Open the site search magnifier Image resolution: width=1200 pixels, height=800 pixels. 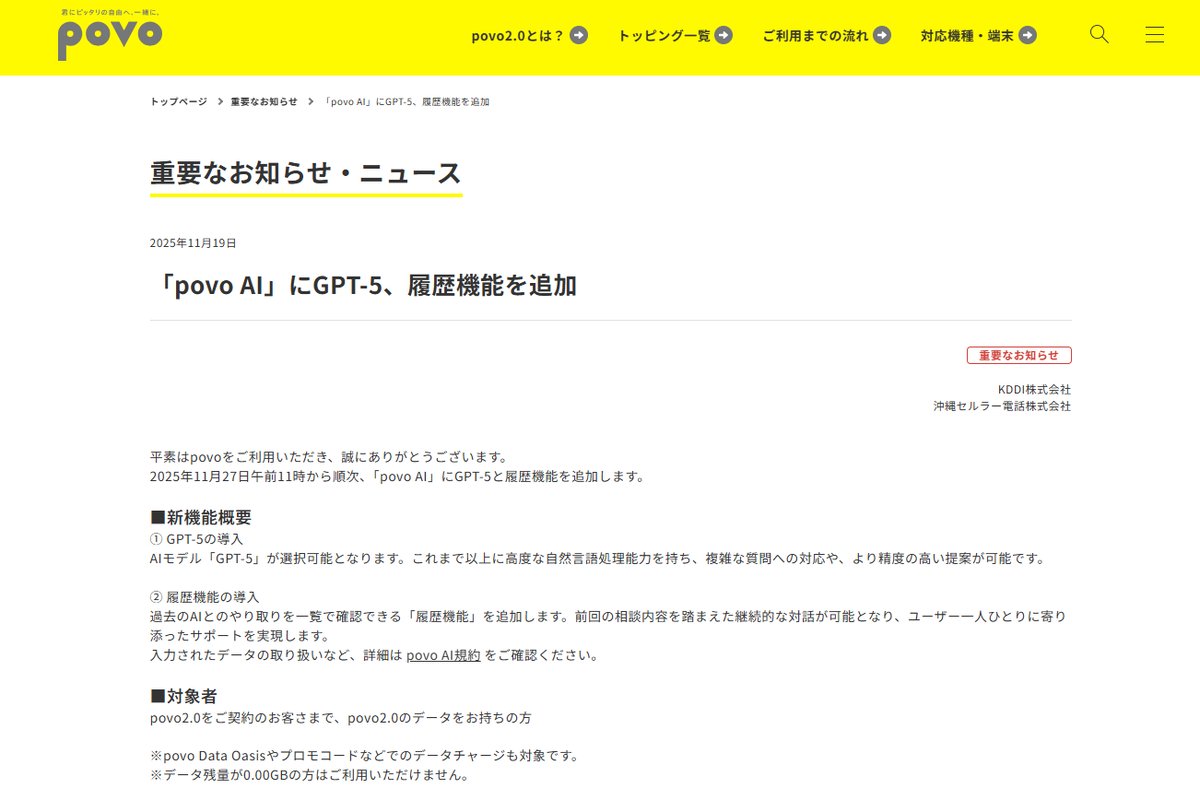point(1098,34)
